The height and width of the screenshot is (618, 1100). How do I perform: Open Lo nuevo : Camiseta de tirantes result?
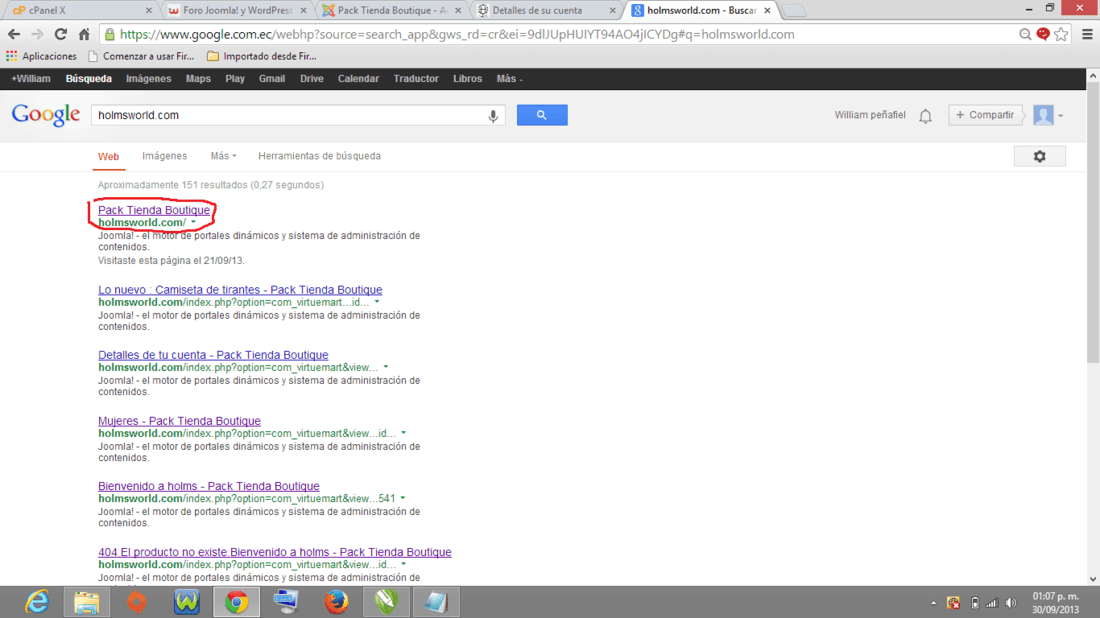(240, 290)
